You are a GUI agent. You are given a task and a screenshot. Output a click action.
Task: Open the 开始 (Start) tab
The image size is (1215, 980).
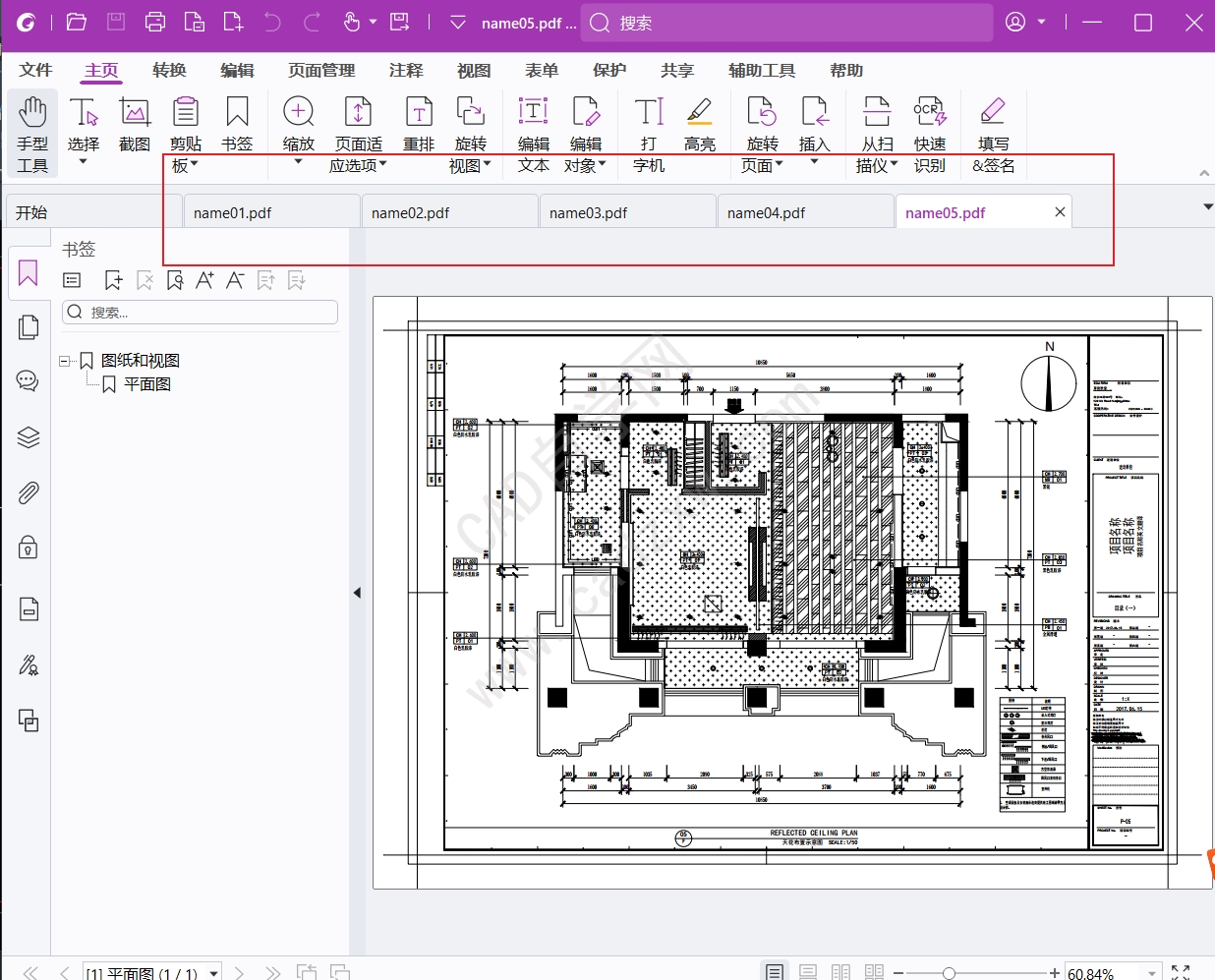(x=93, y=212)
